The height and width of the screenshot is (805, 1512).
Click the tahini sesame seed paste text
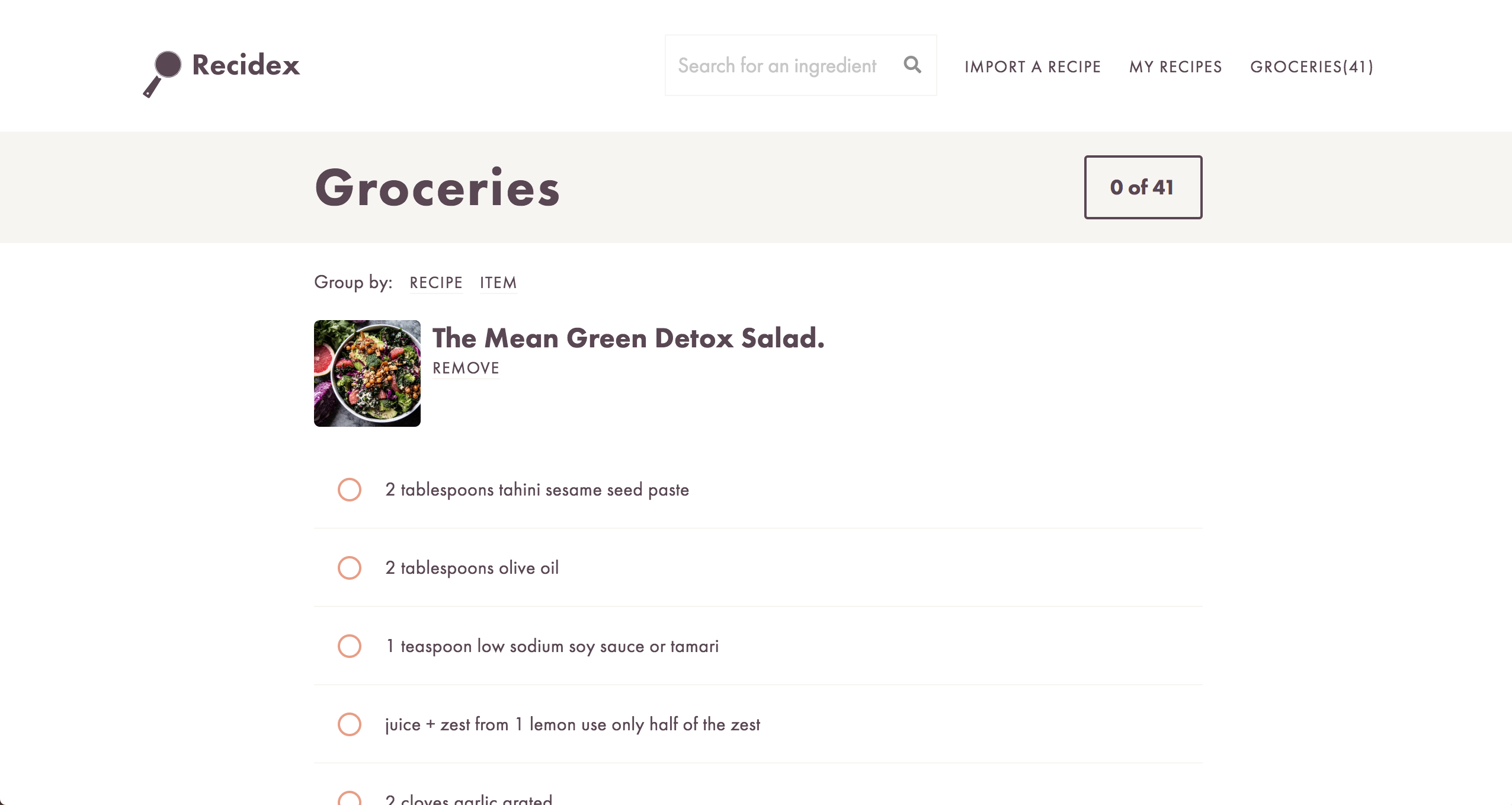click(x=537, y=490)
